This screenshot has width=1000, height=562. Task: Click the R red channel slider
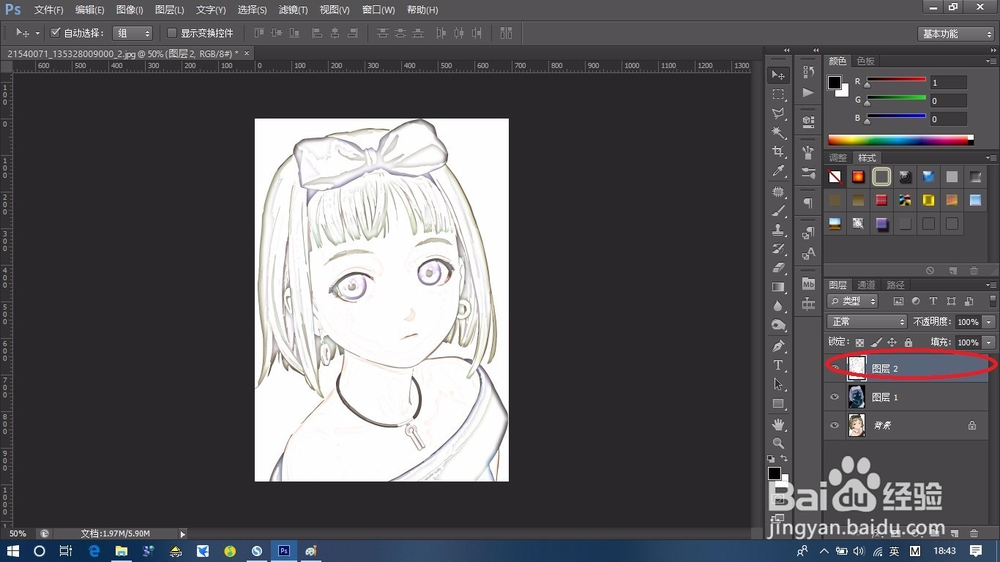tap(896, 80)
